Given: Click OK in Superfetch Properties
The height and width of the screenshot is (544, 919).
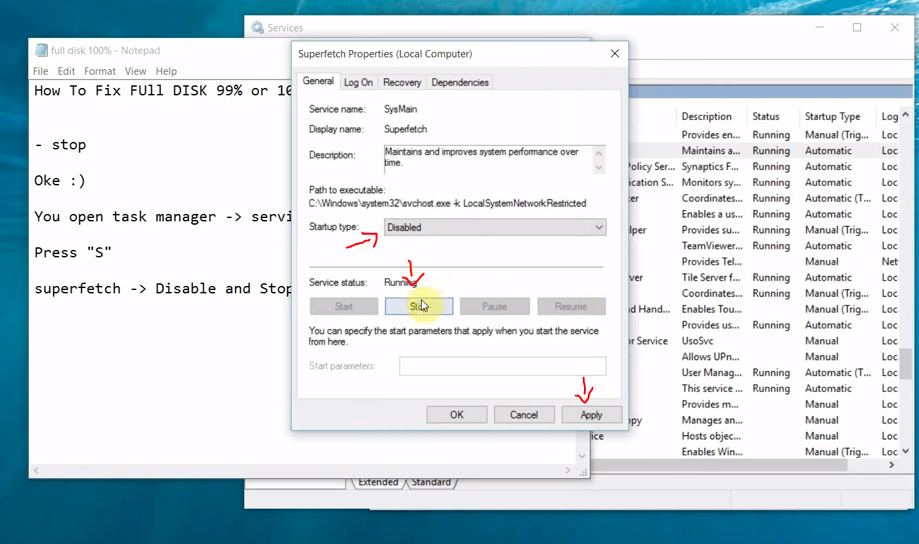Looking at the screenshot, I should (x=457, y=415).
